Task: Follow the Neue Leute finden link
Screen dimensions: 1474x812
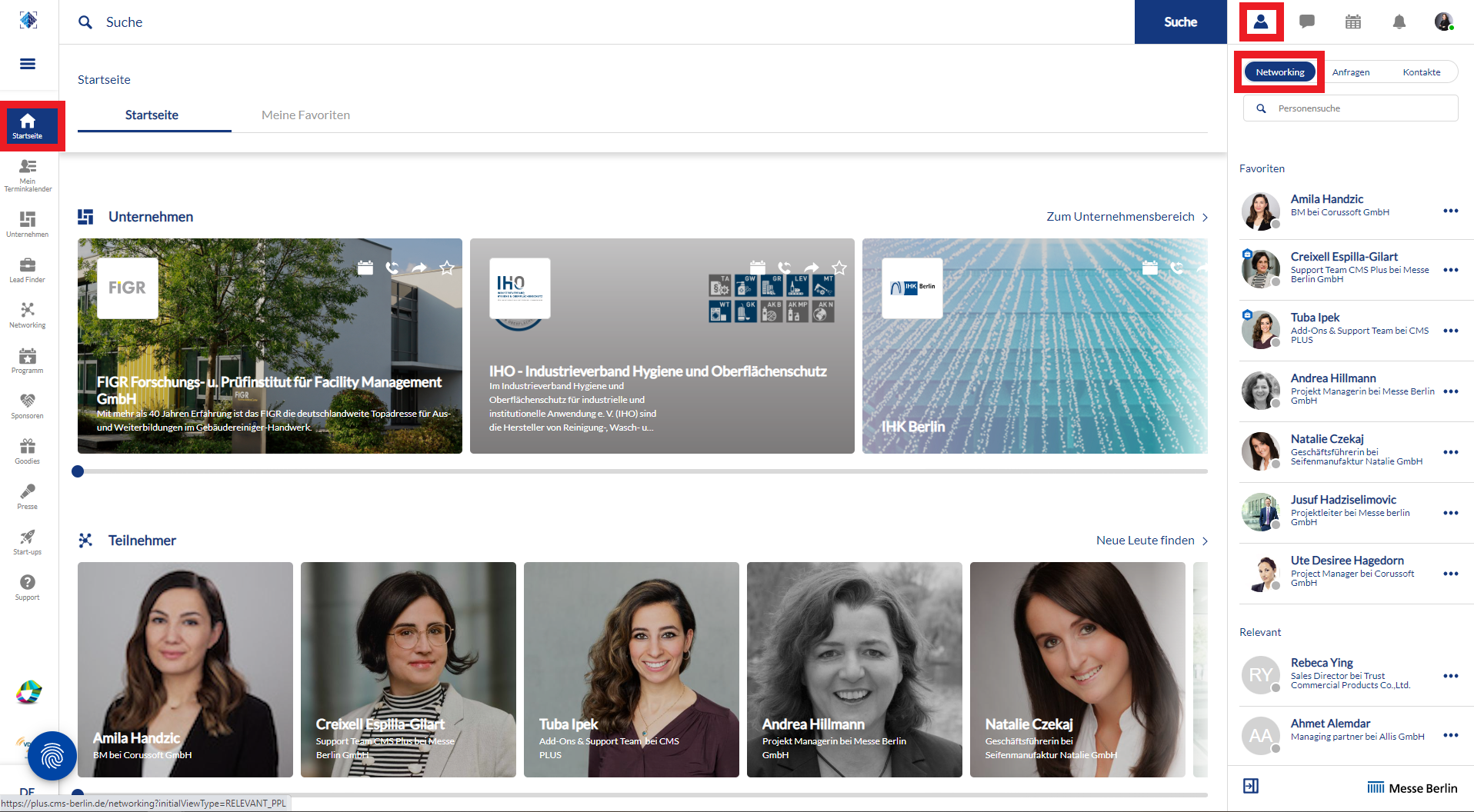Action: 1152,541
